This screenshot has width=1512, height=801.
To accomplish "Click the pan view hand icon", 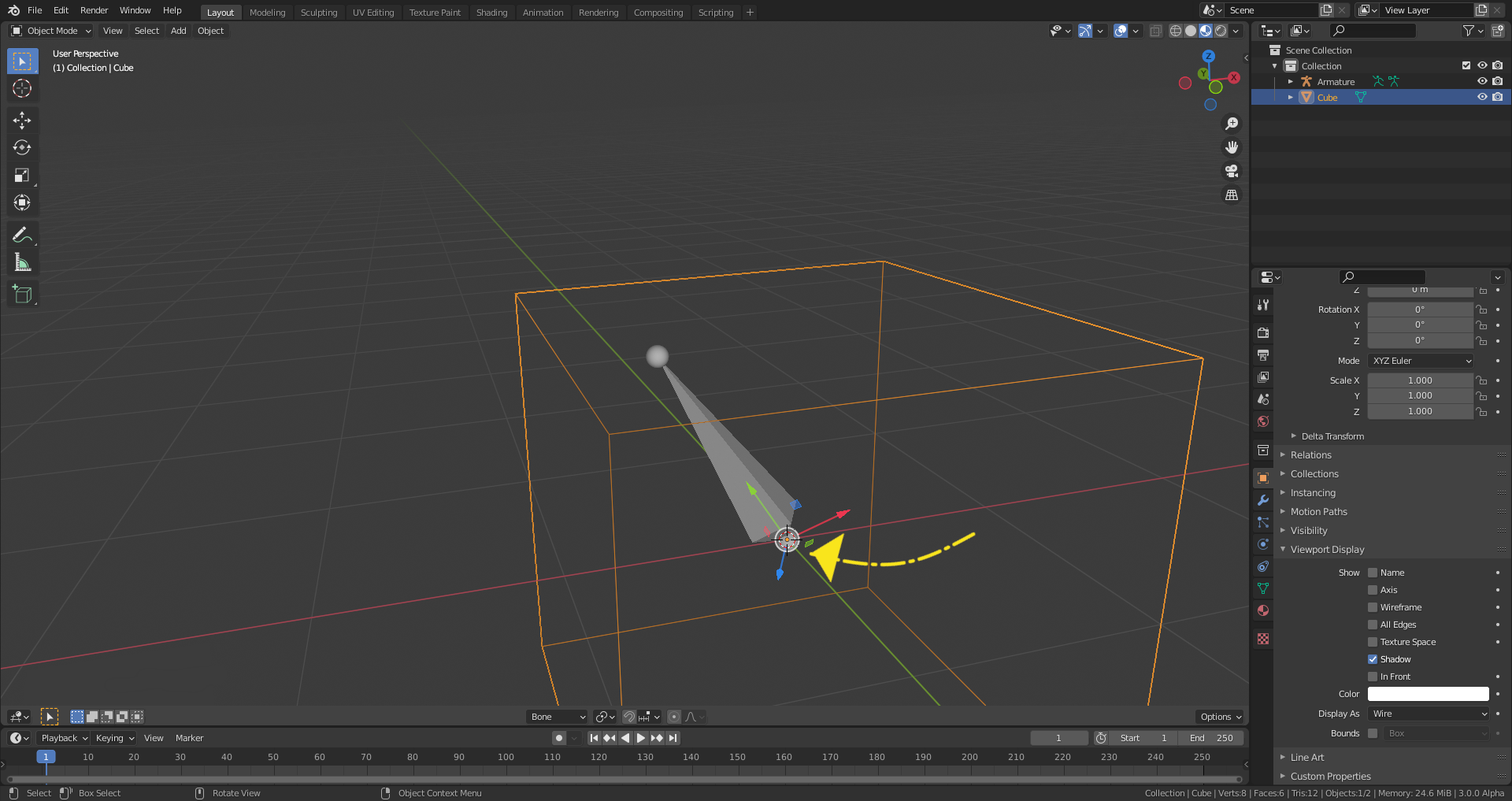I will (x=1232, y=147).
